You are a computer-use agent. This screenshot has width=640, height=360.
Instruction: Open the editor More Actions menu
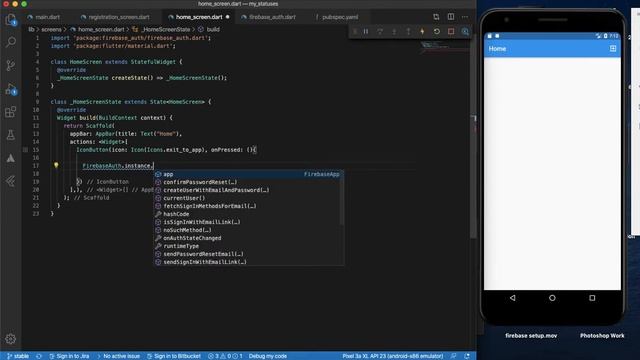tap(465, 17)
